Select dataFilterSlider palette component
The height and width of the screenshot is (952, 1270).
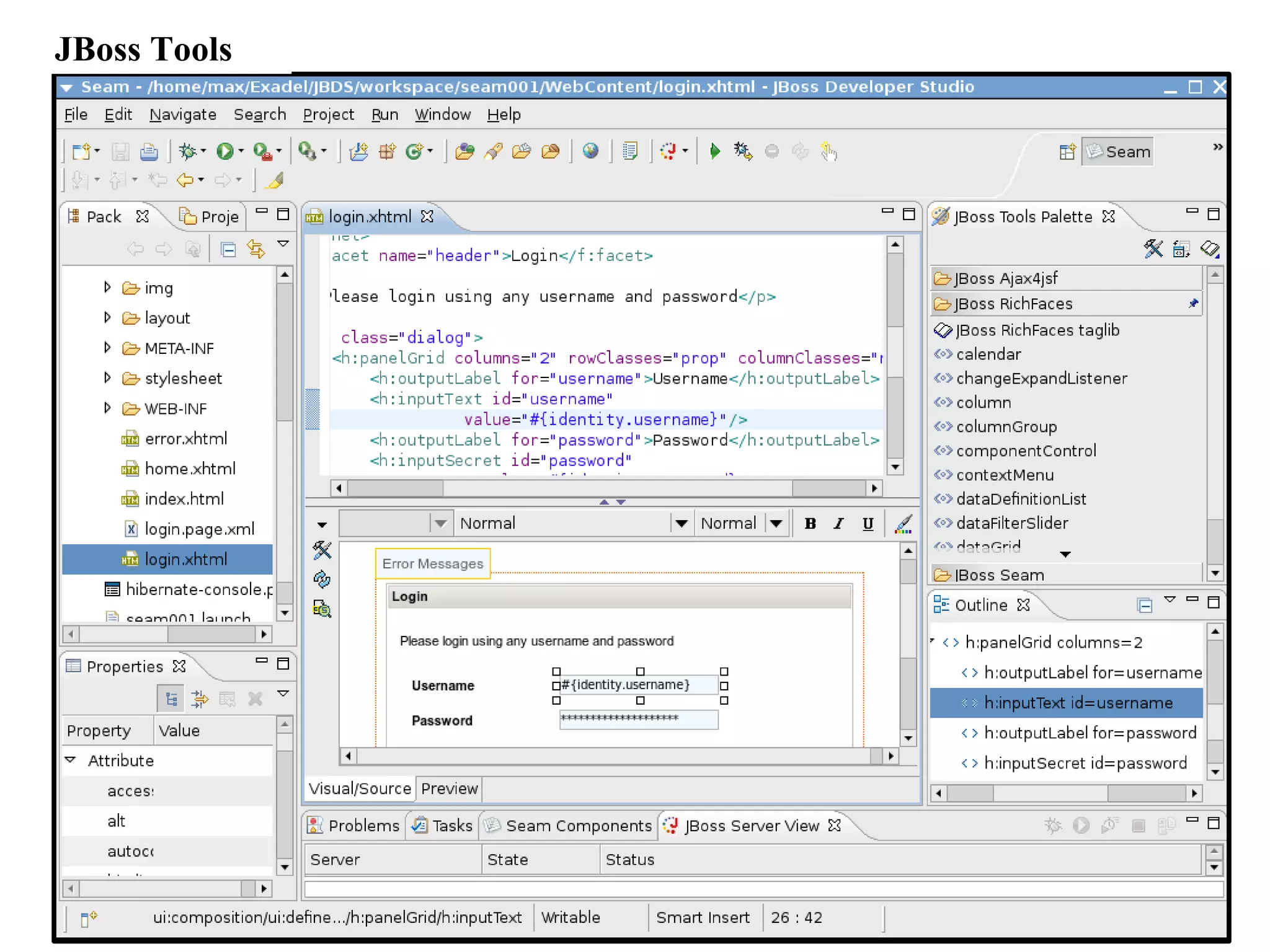pos(1012,523)
